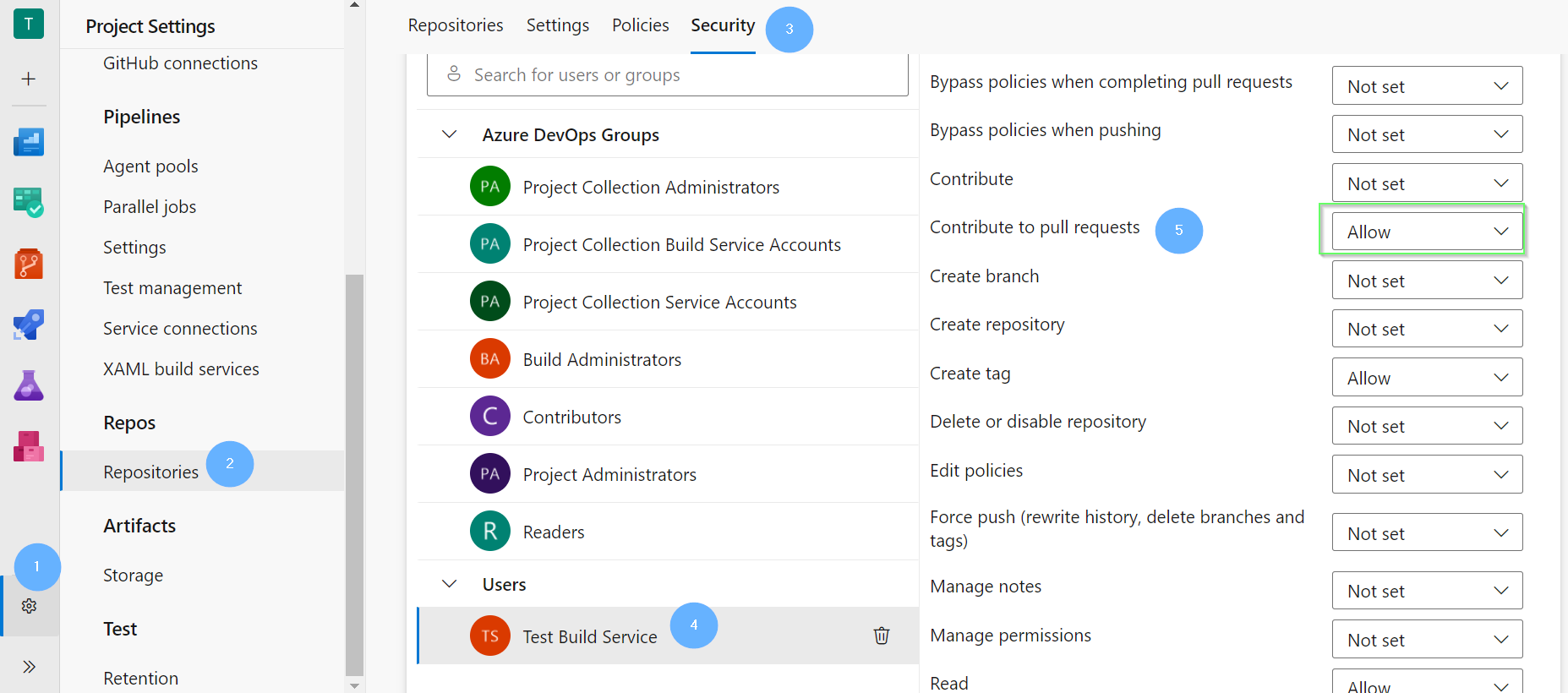
Task: Open Test Plans checkmark board icon
Action: click(x=29, y=203)
